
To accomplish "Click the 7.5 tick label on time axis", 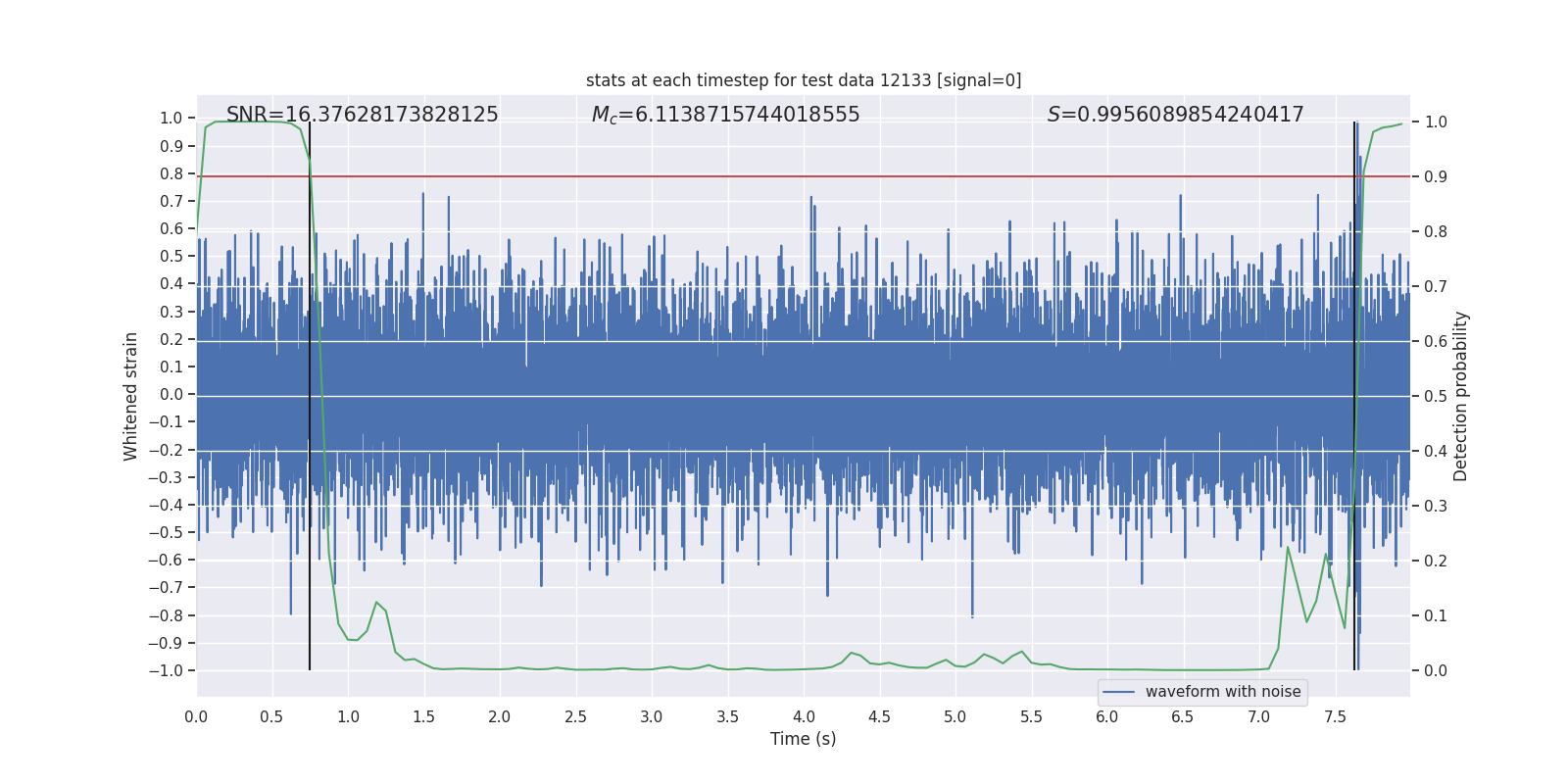I will point(1335,716).
